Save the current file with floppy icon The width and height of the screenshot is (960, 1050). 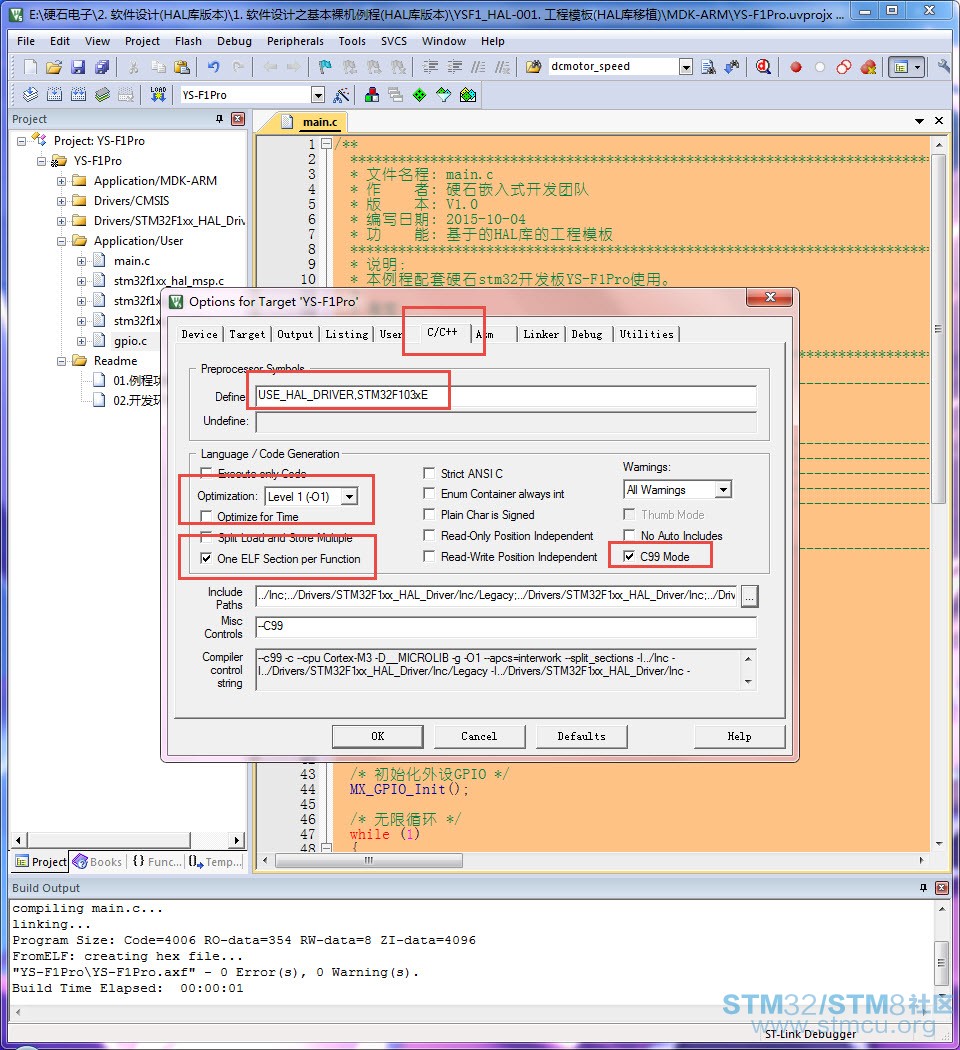click(x=78, y=67)
